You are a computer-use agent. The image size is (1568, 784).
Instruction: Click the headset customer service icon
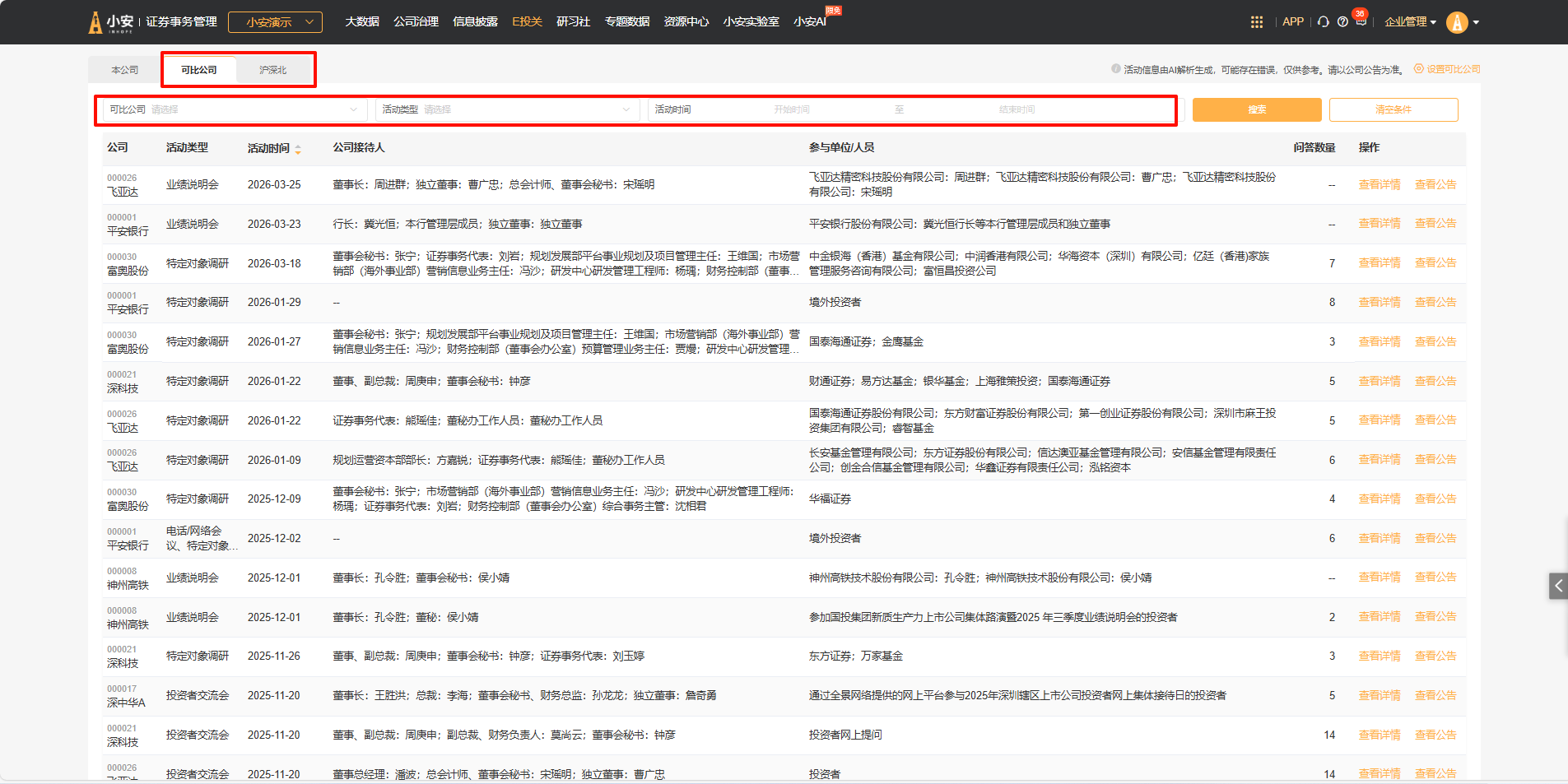[1323, 22]
